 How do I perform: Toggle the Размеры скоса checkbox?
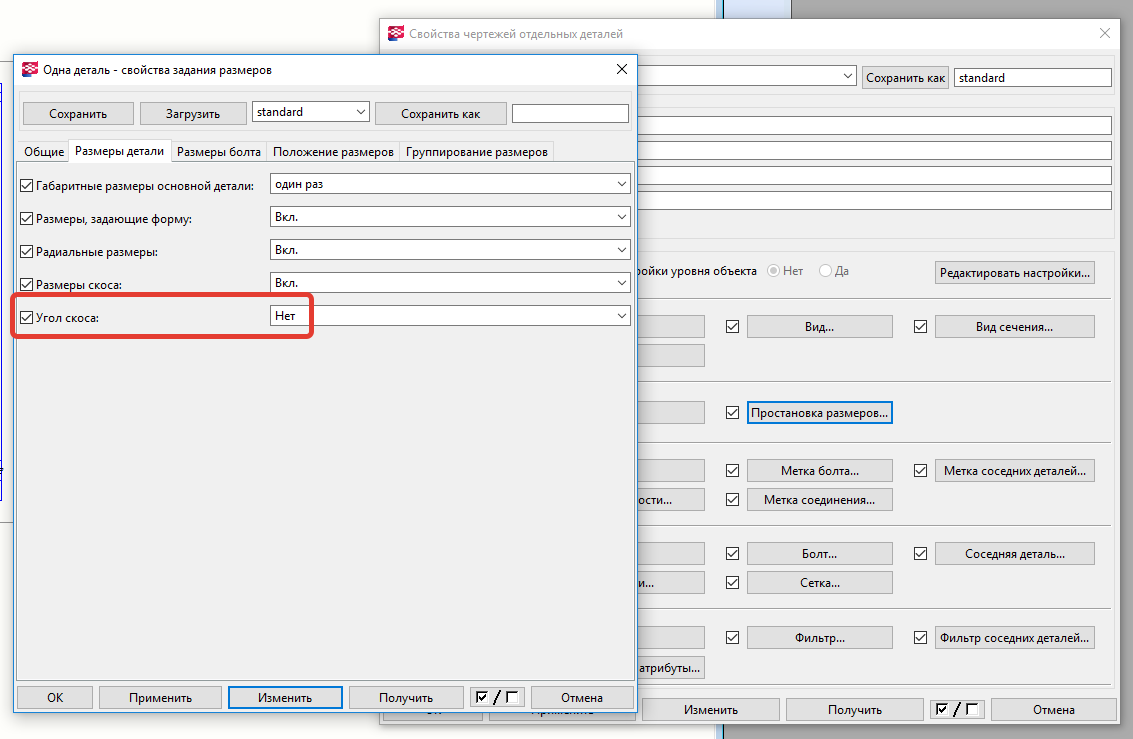click(x=27, y=285)
